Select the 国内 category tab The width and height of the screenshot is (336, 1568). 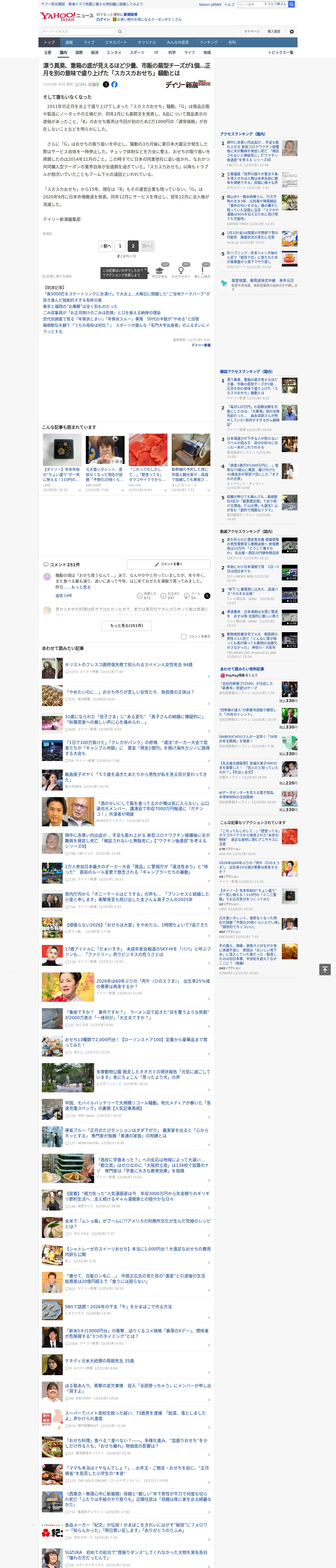(x=63, y=53)
